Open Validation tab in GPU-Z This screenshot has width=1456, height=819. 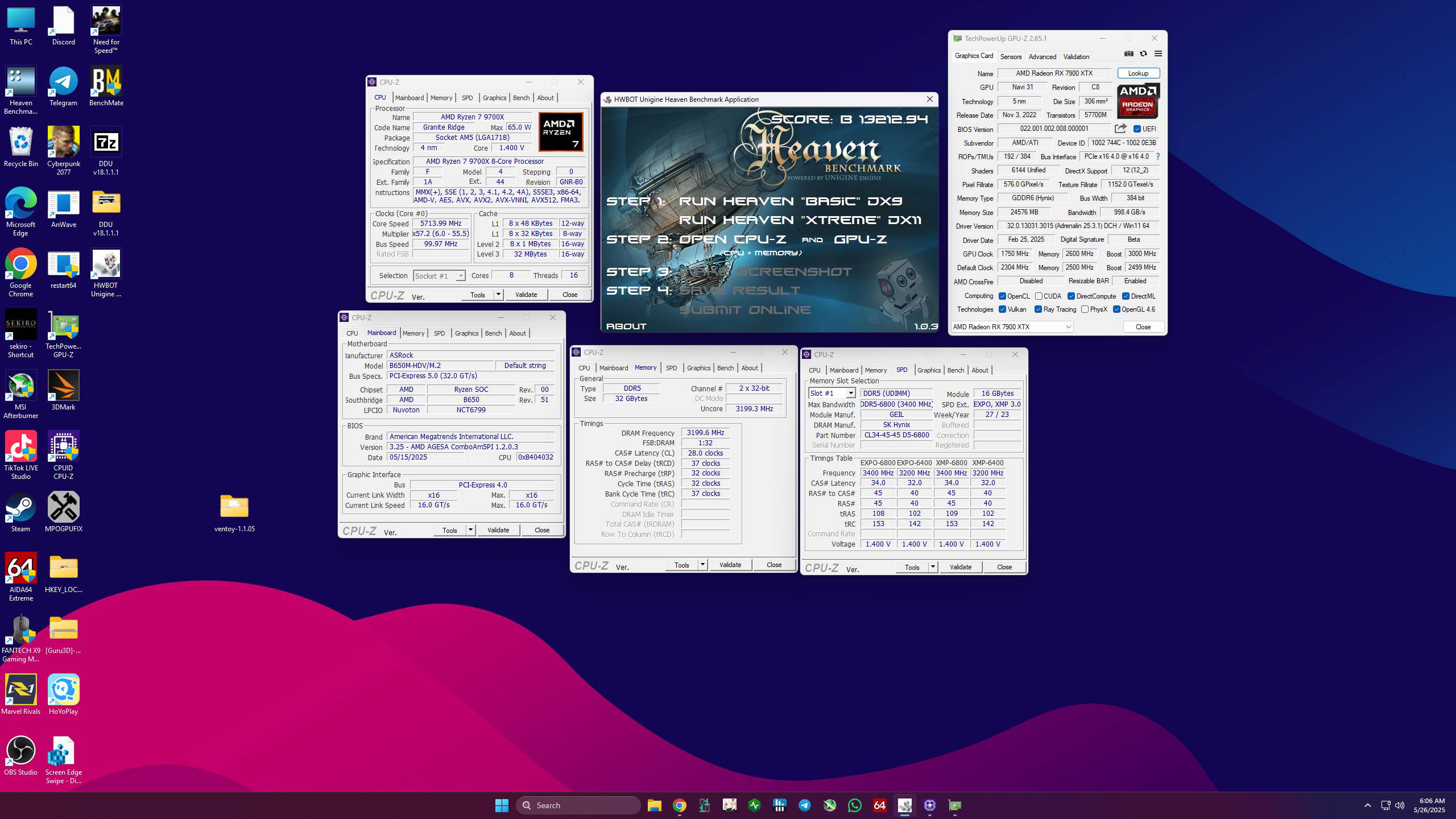[1076, 57]
